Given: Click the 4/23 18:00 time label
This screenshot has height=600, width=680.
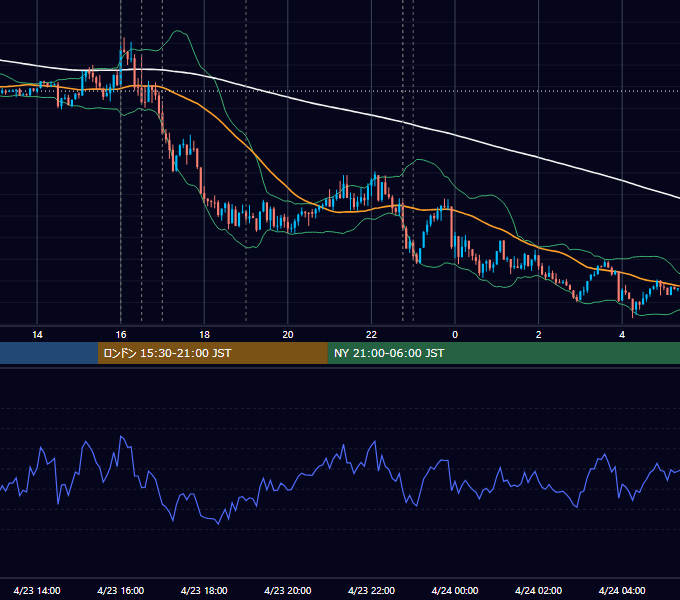Looking at the screenshot, I should 204,590.
